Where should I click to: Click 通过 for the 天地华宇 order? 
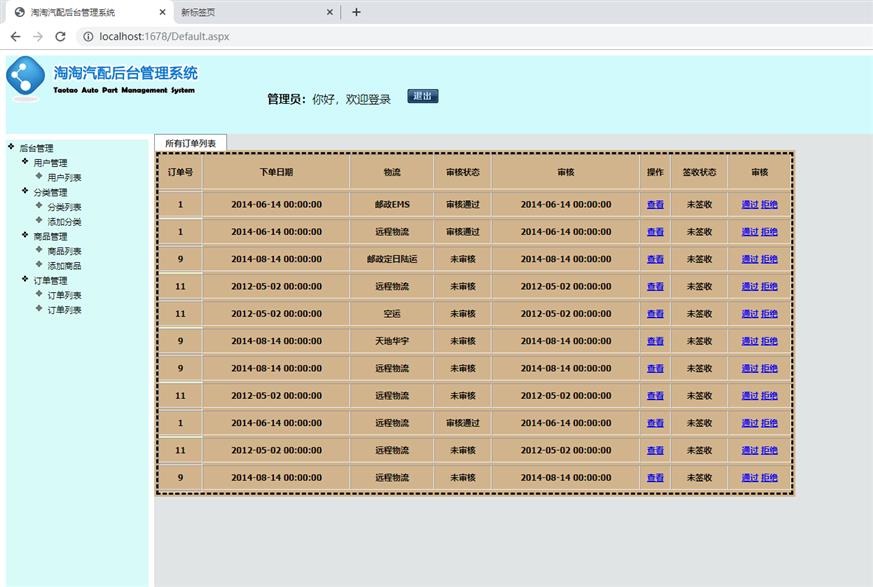pos(749,341)
